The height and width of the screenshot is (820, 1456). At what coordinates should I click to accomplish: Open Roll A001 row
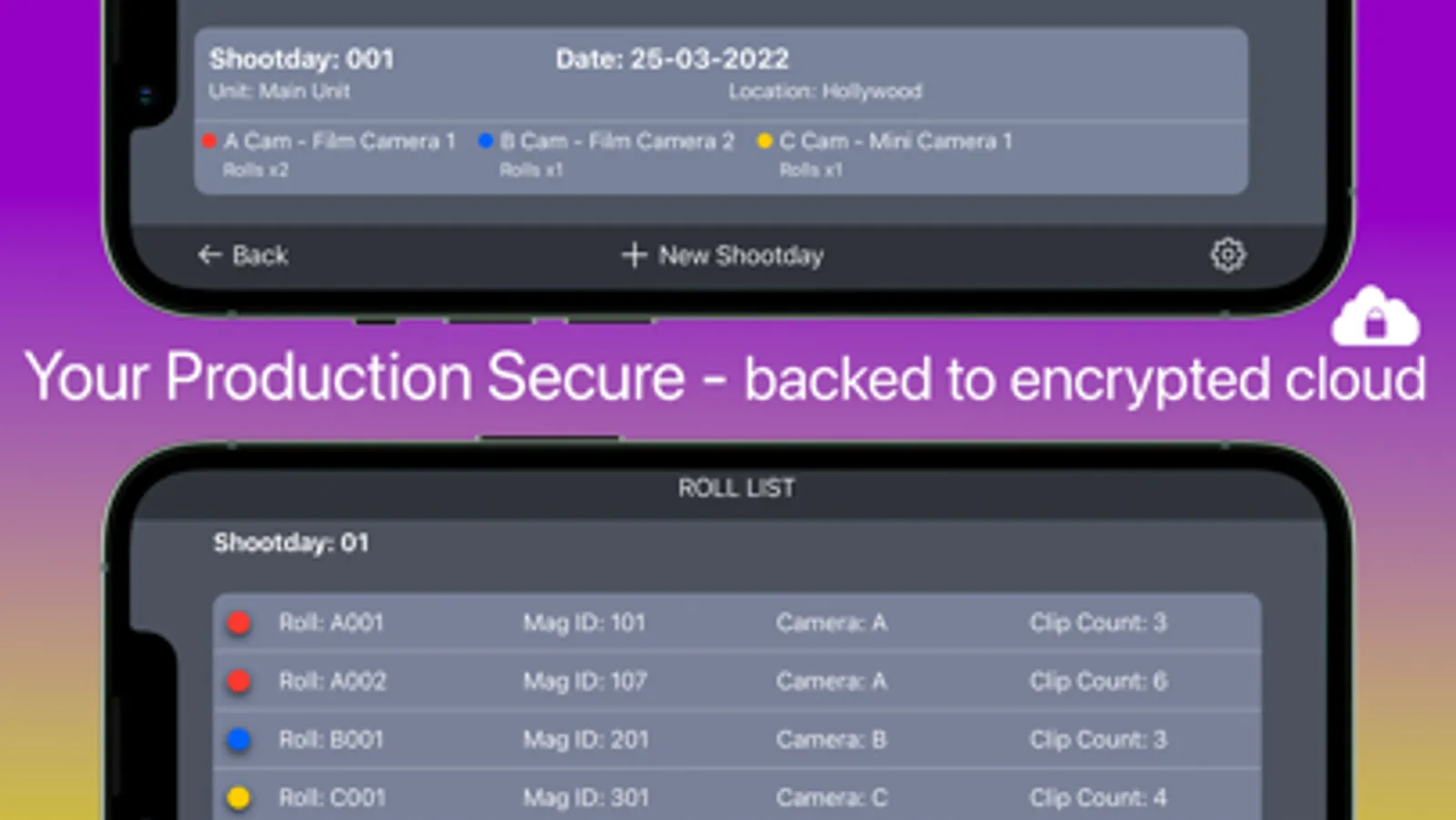coord(331,623)
